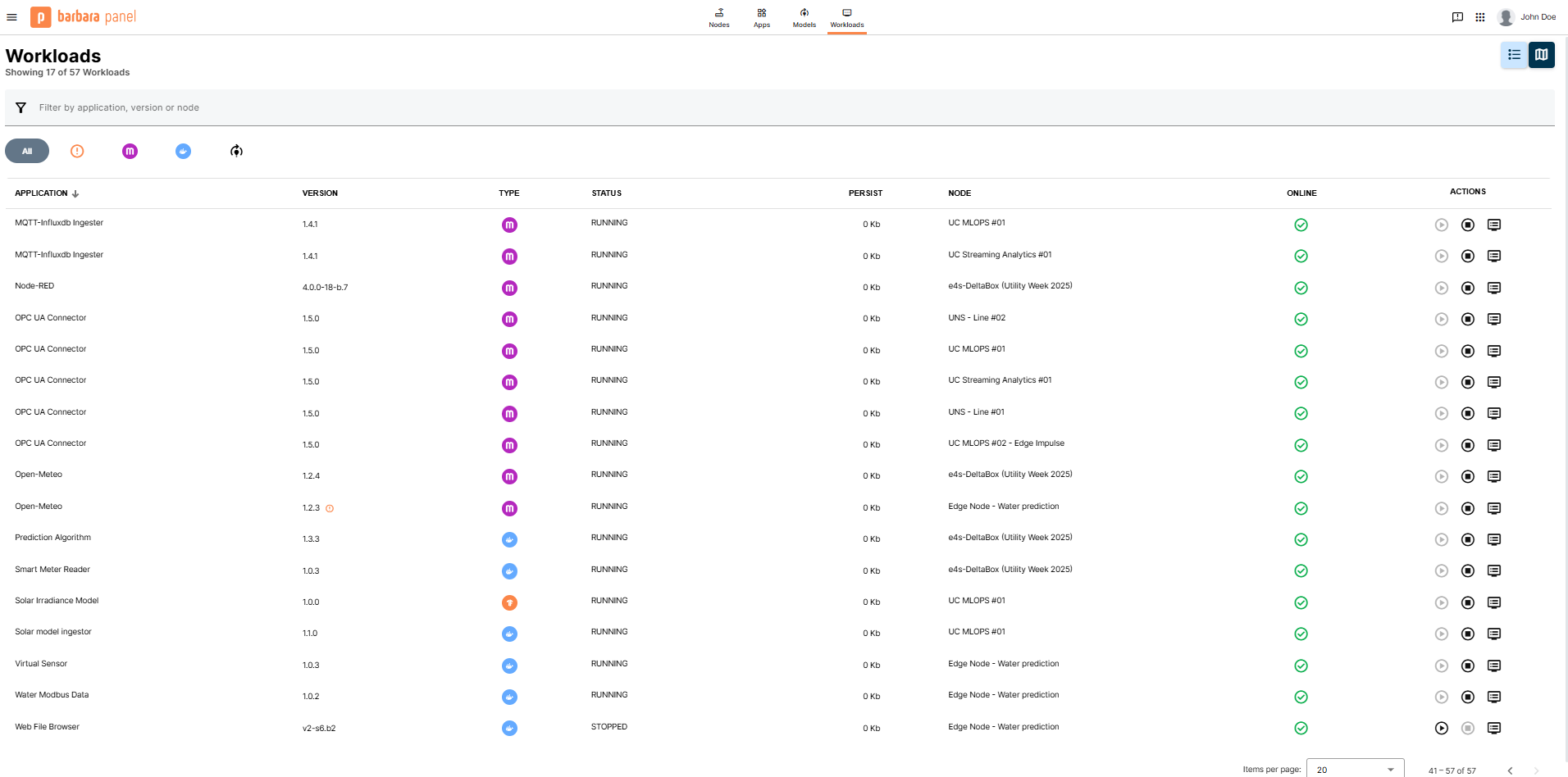The image size is (1568, 777).
Task: Filter workloads by blue docker type
Action: pos(183,151)
